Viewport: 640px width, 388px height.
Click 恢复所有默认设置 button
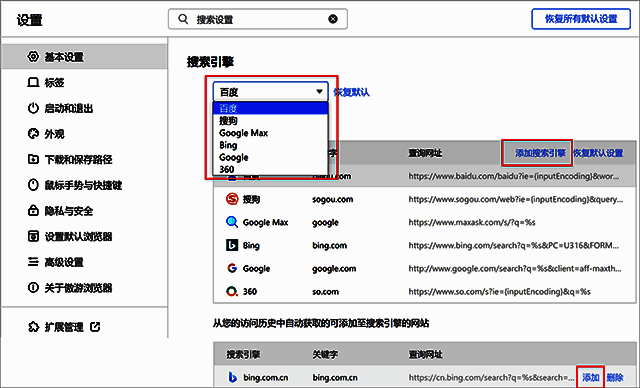(x=581, y=19)
